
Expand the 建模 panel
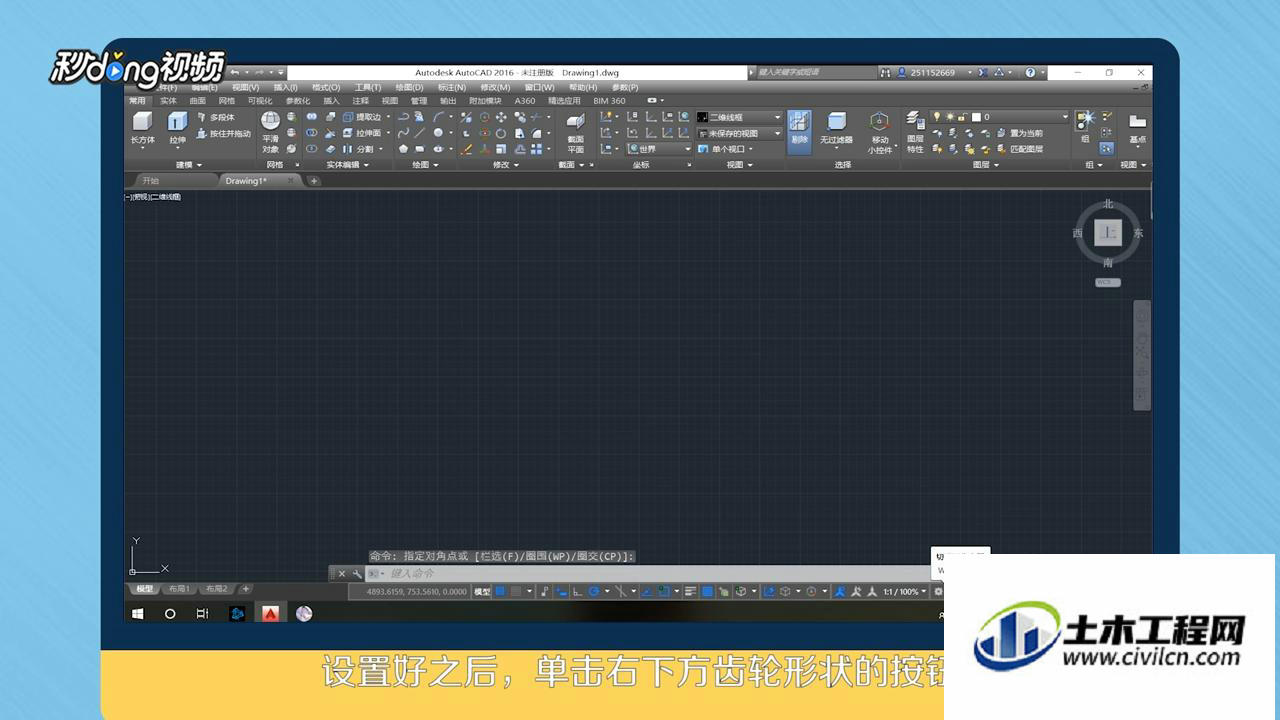[189, 165]
